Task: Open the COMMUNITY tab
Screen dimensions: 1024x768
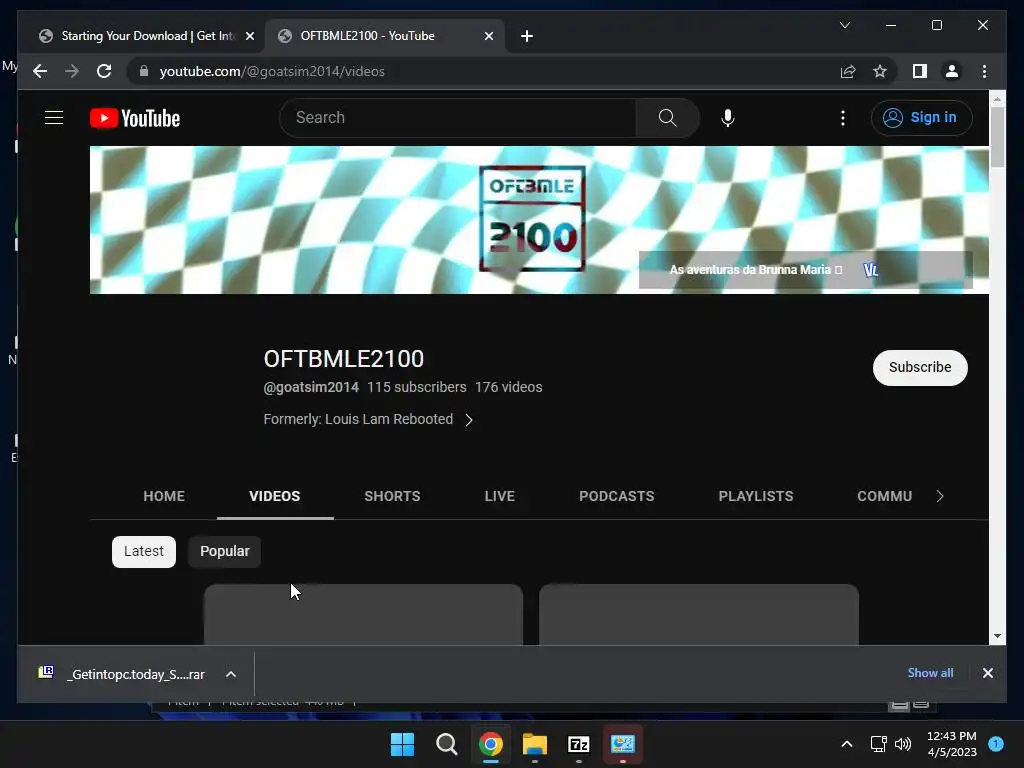Action: click(x=884, y=496)
